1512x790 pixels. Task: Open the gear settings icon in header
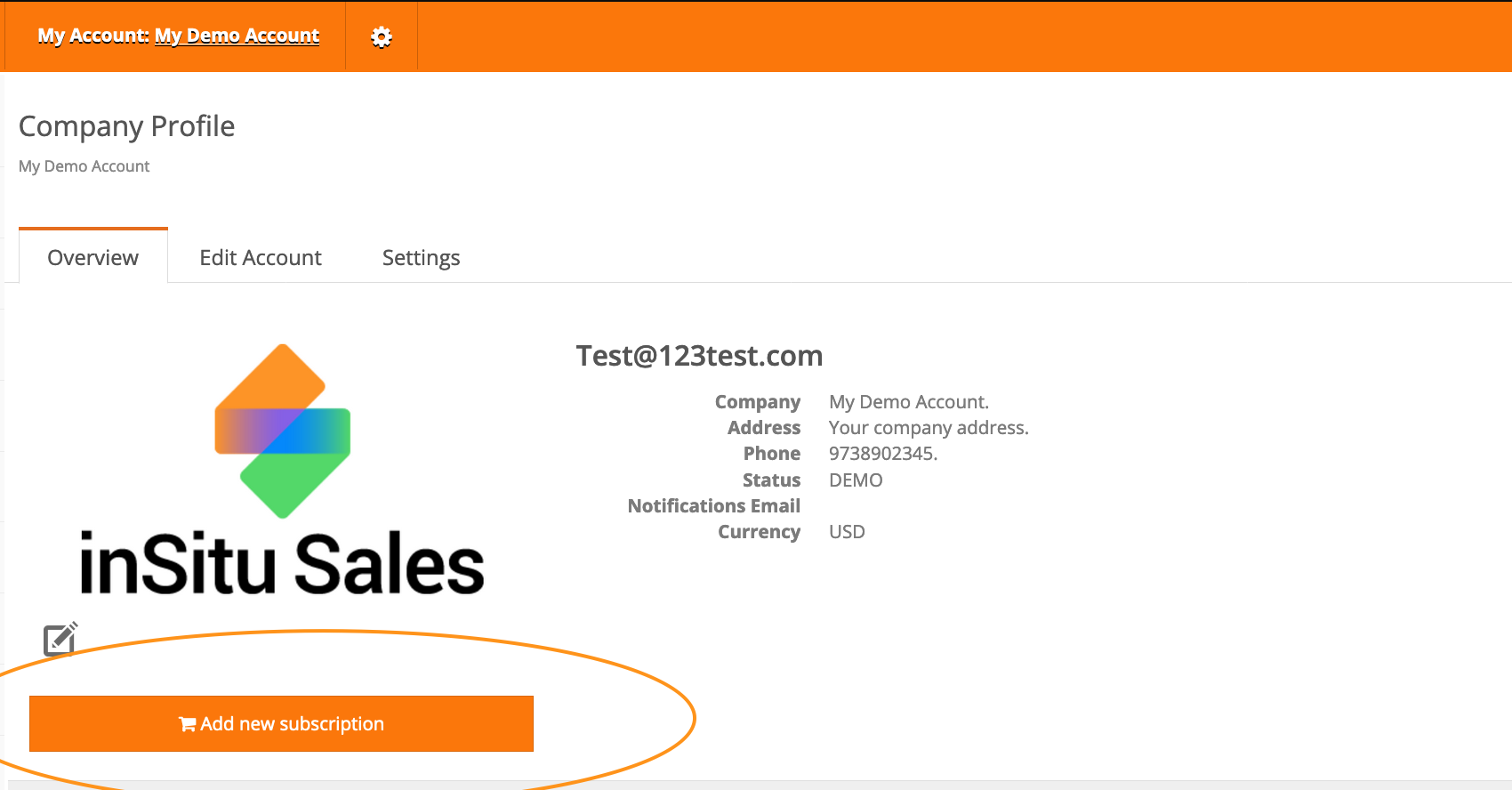pyautogui.click(x=382, y=36)
